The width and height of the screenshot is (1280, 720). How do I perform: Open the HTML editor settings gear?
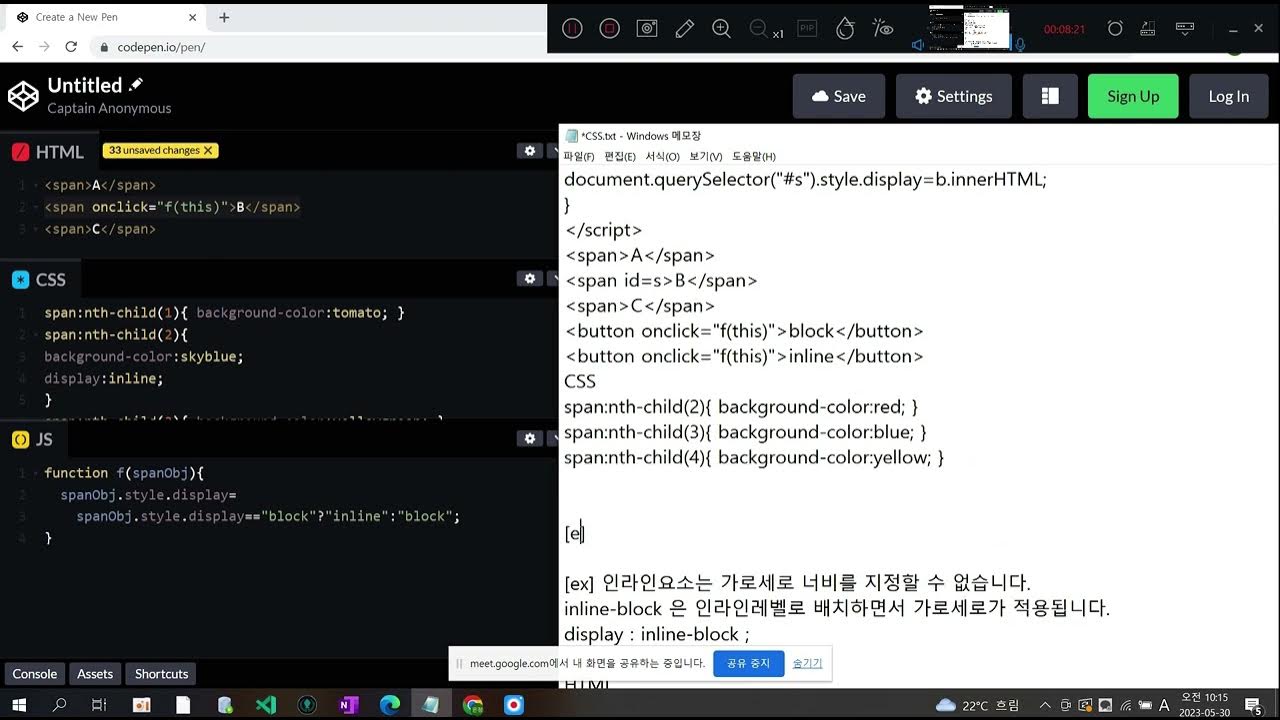[x=530, y=150]
